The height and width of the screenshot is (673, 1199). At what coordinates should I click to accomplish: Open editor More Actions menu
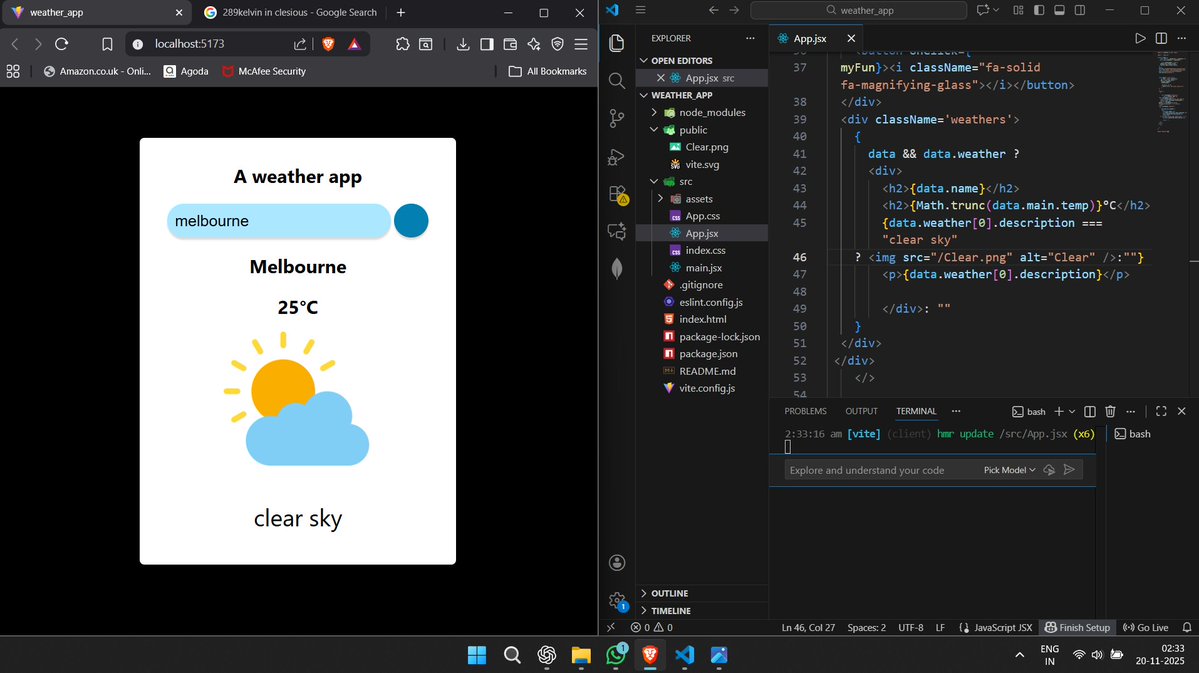[1182, 38]
